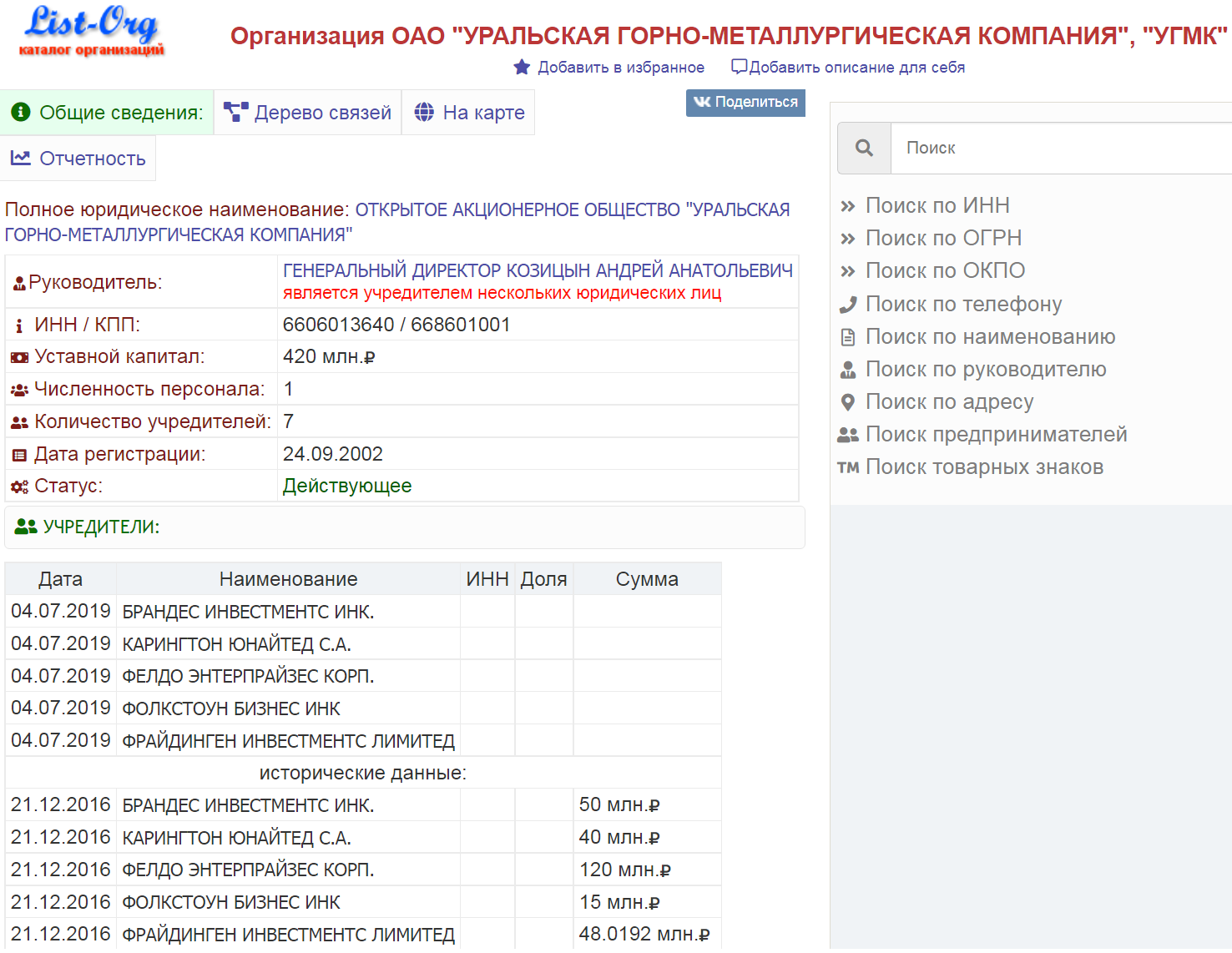Click Поиск предпринимателей link

997,434
